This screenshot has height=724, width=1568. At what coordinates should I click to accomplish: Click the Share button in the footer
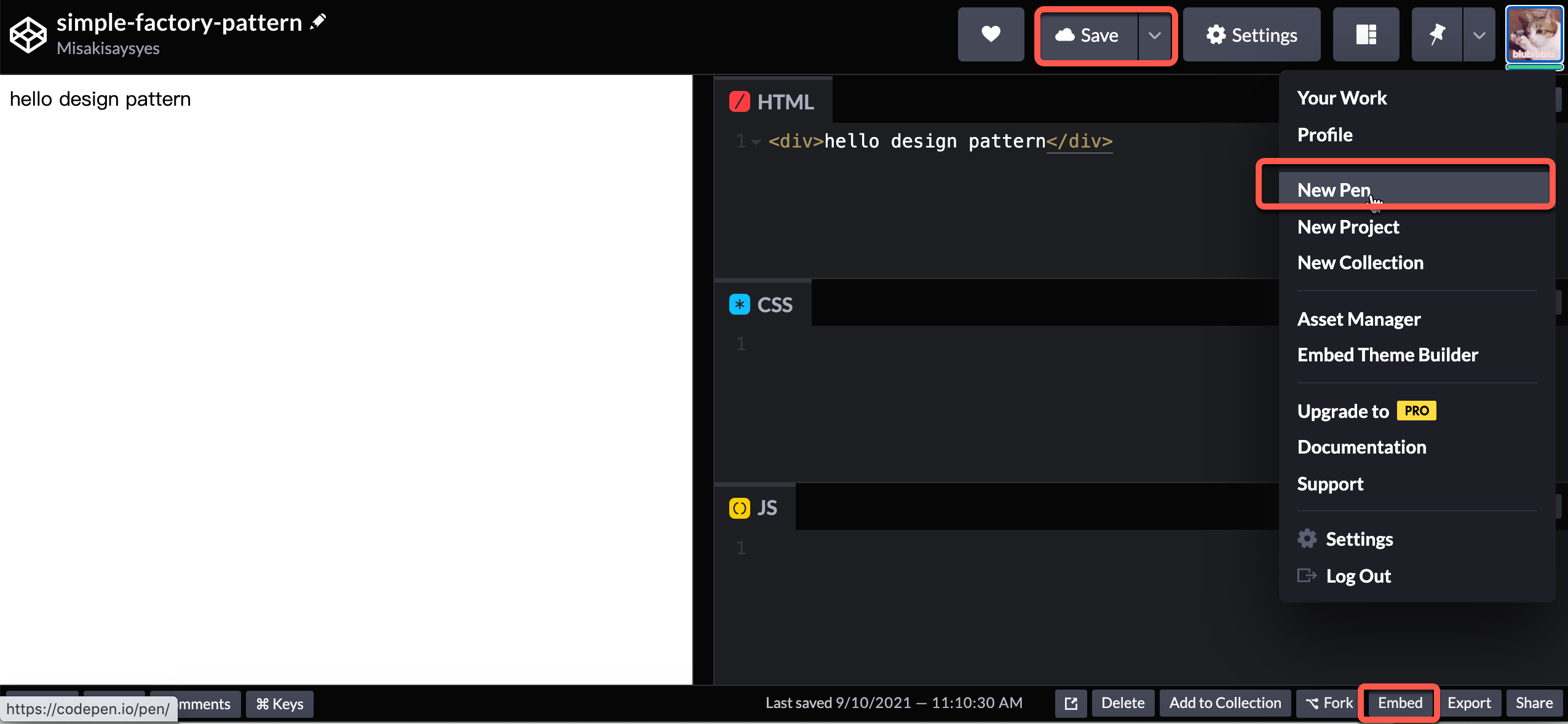(1534, 703)
